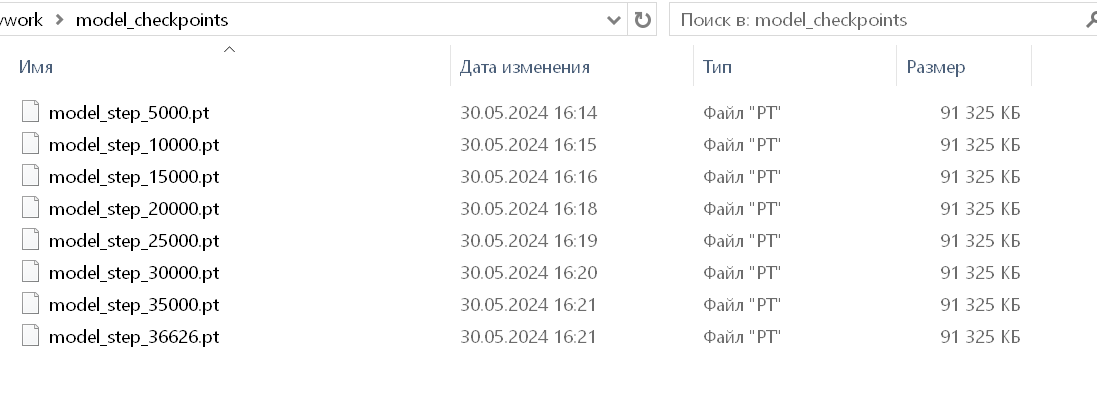1097x413 pixels.
Task: Click the model_step_10000.pt file icon
Action: pos(30,144)
